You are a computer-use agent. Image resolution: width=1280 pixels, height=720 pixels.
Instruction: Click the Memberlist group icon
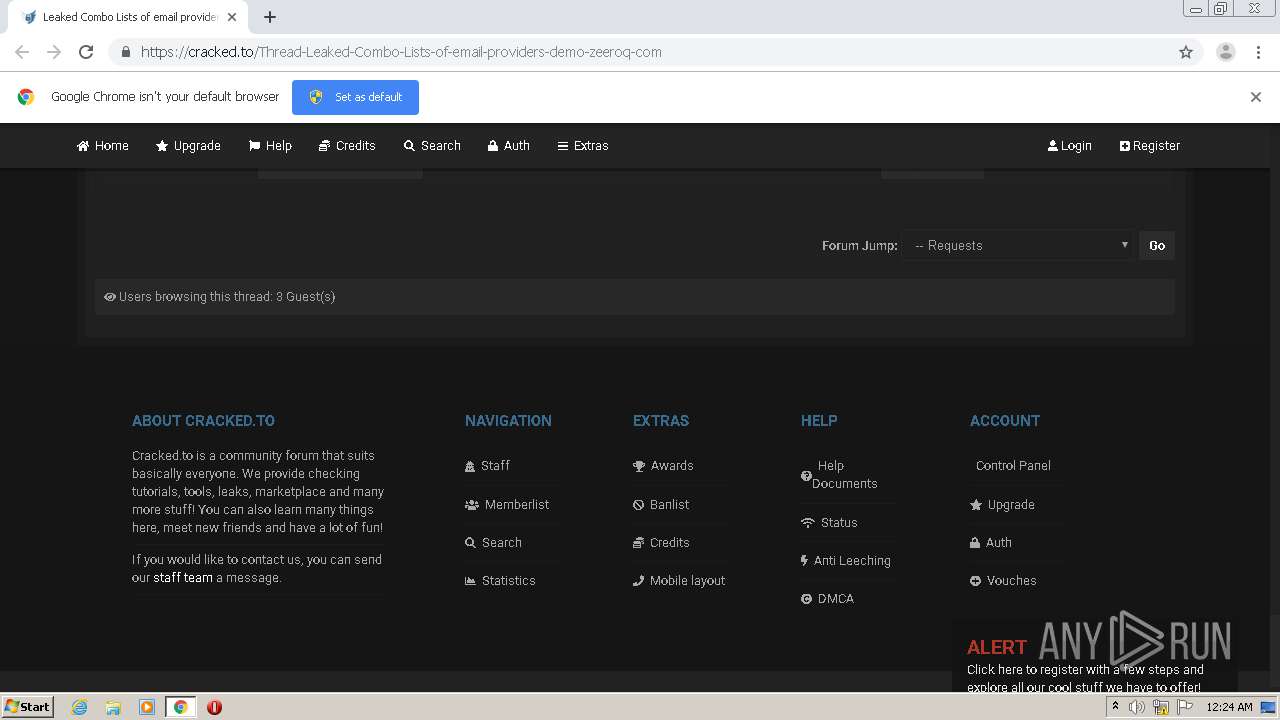(x=472, y=505)
